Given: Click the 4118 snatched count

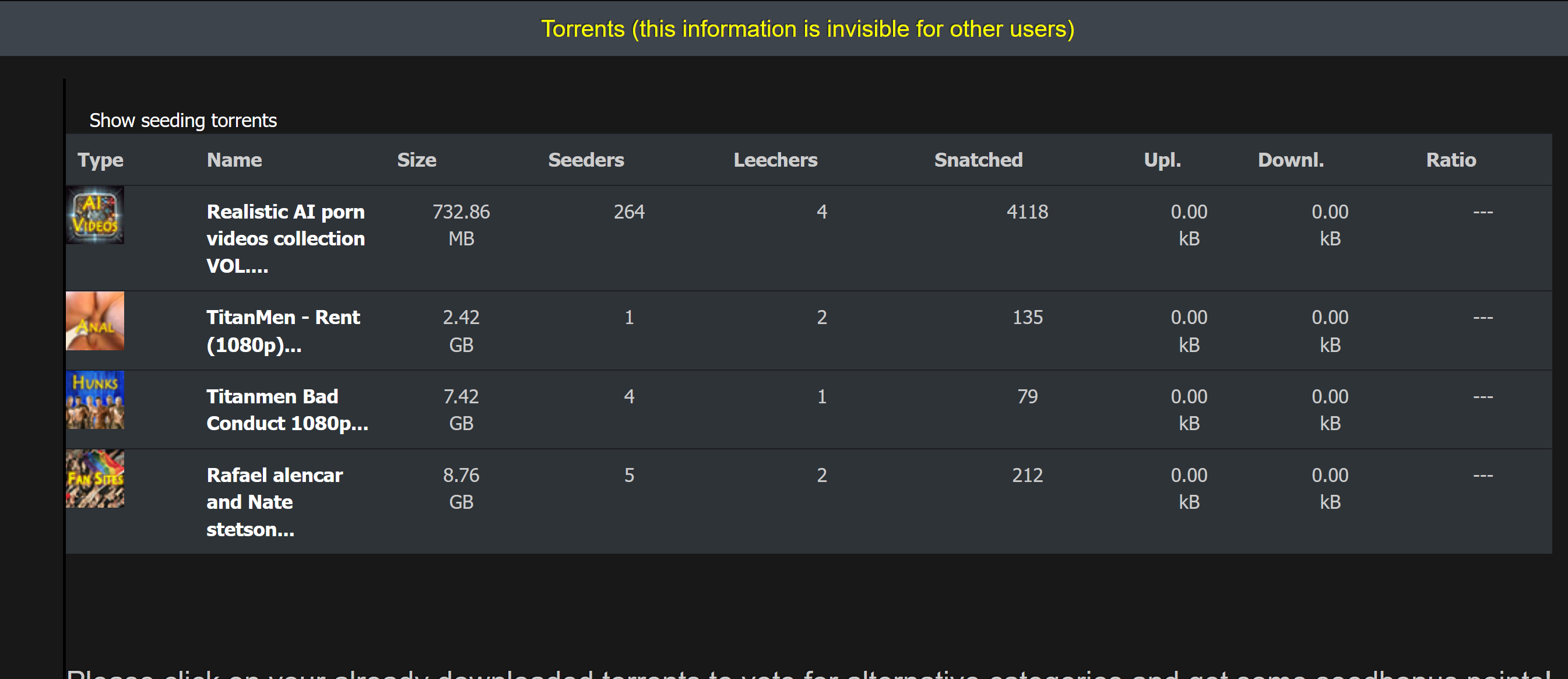Looking at the screenshot, I should (x=1027, y=212).
